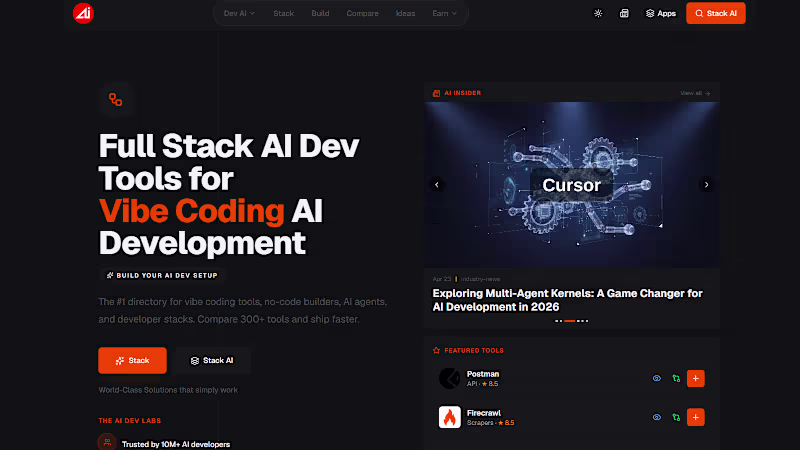Open the Stack nav item
This screenshot has width=800, height=450.
coord(283,13)
